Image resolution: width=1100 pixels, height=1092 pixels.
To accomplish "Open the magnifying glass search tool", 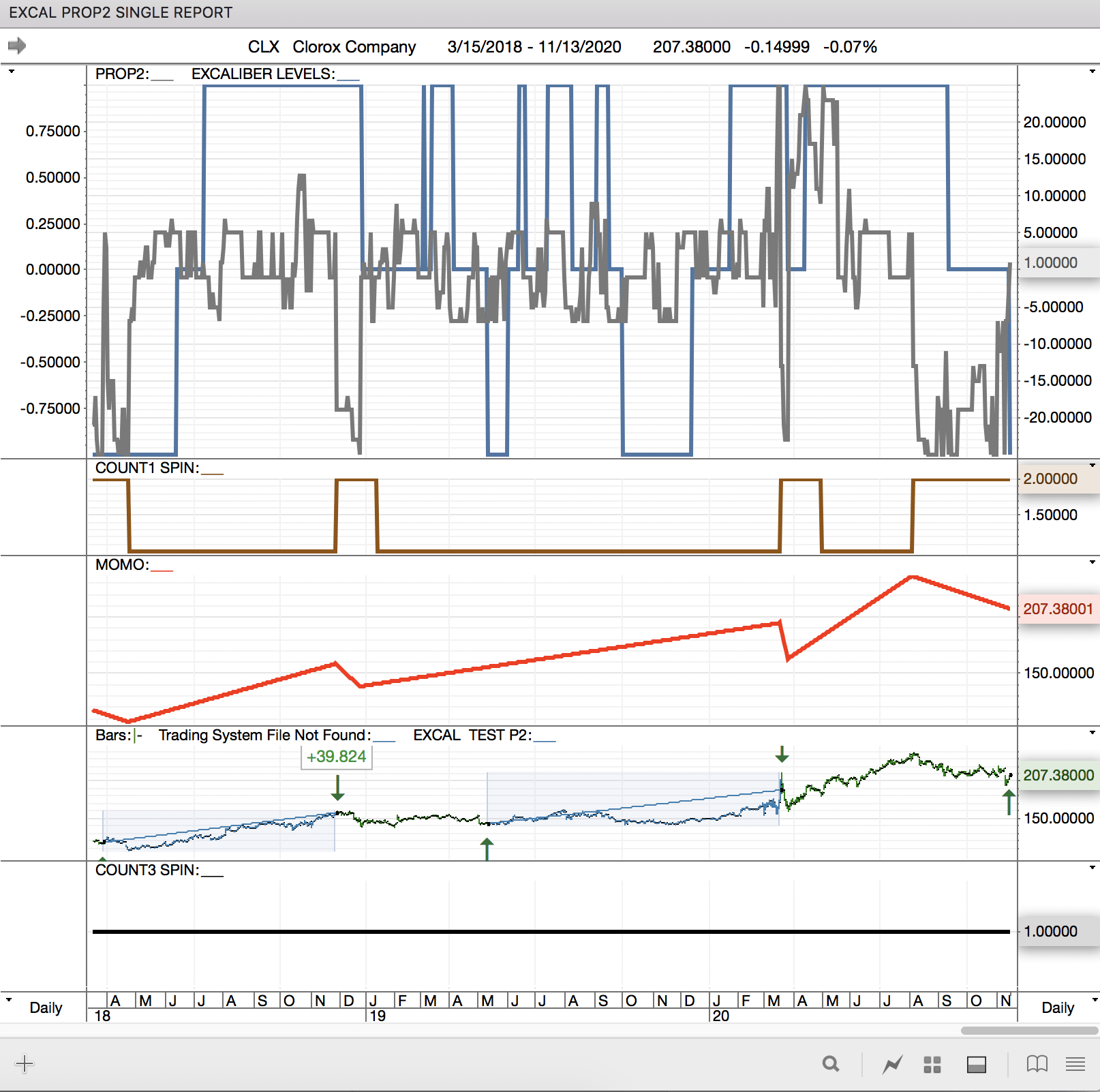I will point(830,1063).
